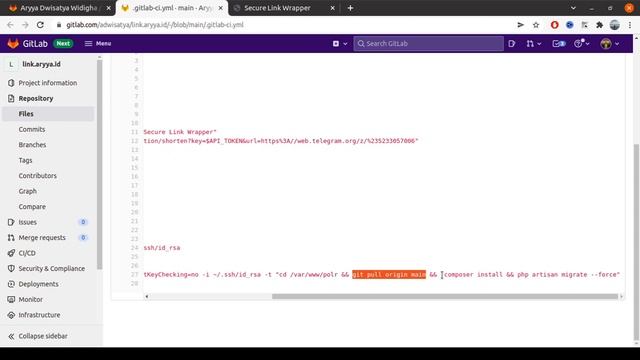Click the Monitor sidebar icon
Screen dimensions: 640x360
11,300
